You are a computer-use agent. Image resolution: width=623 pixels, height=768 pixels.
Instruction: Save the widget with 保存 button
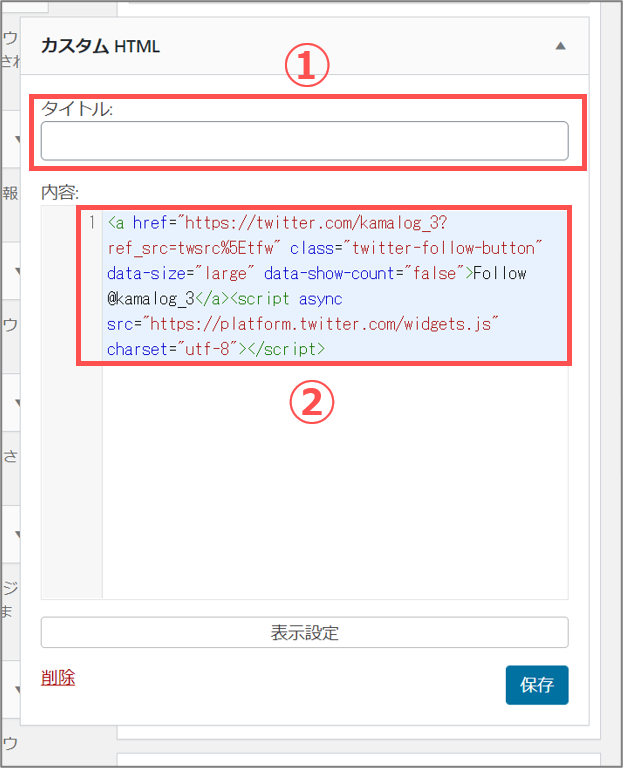coord(537,685)
